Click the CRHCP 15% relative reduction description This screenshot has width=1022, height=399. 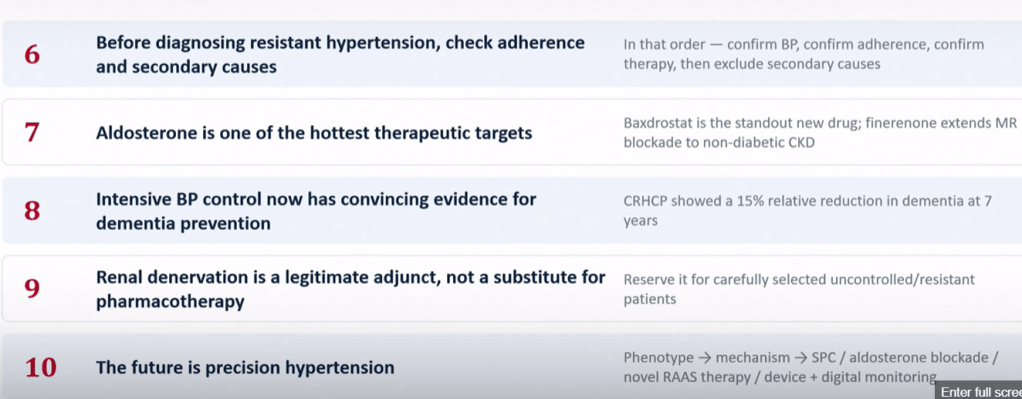point(808,211)
